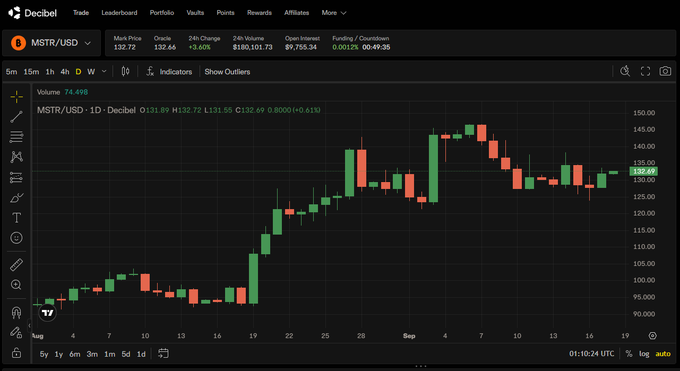The width and height of the screenshot is (680, 371).
Task: Open the emoji icons tool
Action: coord(16,238)
